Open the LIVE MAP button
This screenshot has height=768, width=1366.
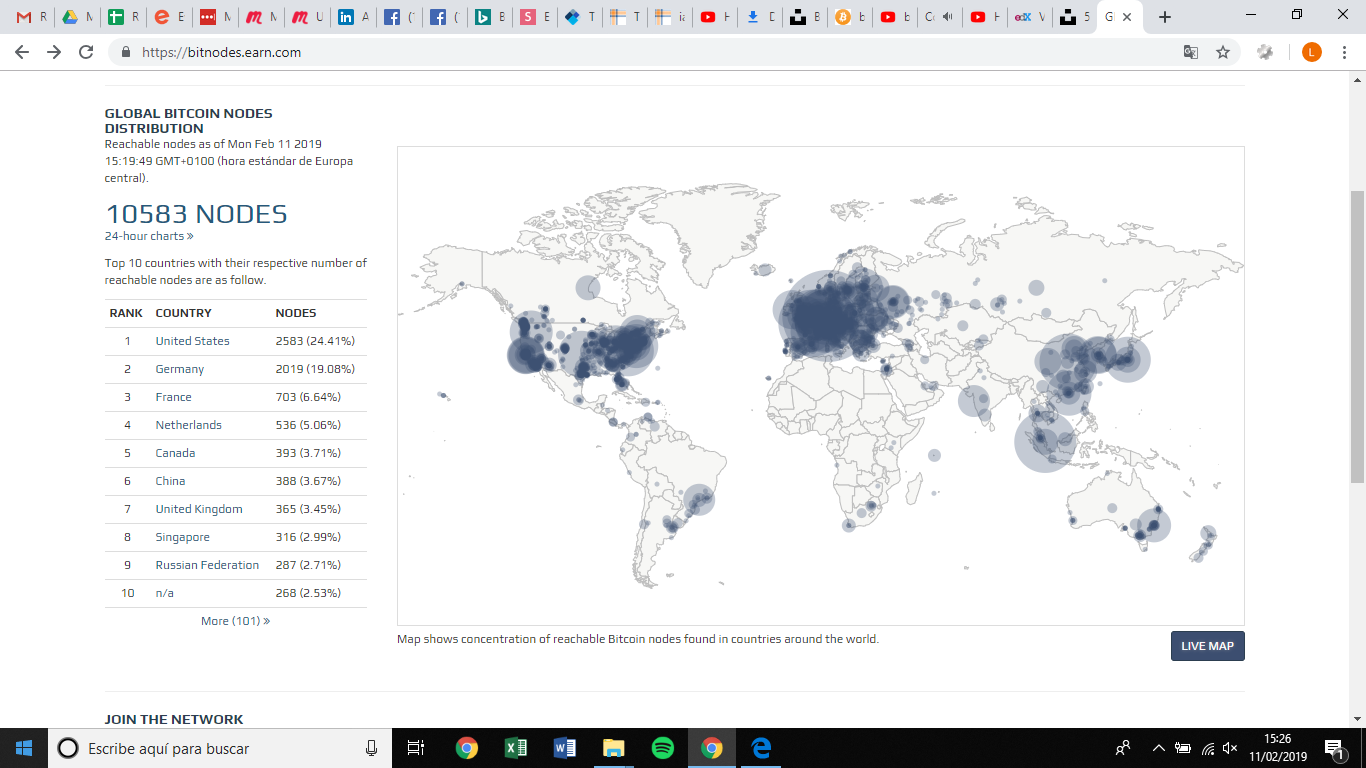tap(1207, 646)
